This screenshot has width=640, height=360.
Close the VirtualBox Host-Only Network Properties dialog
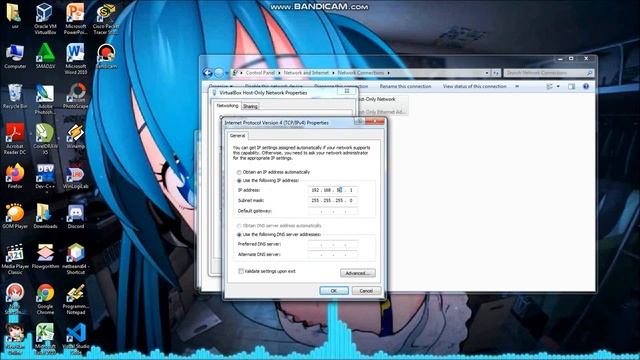click(347, 91)
